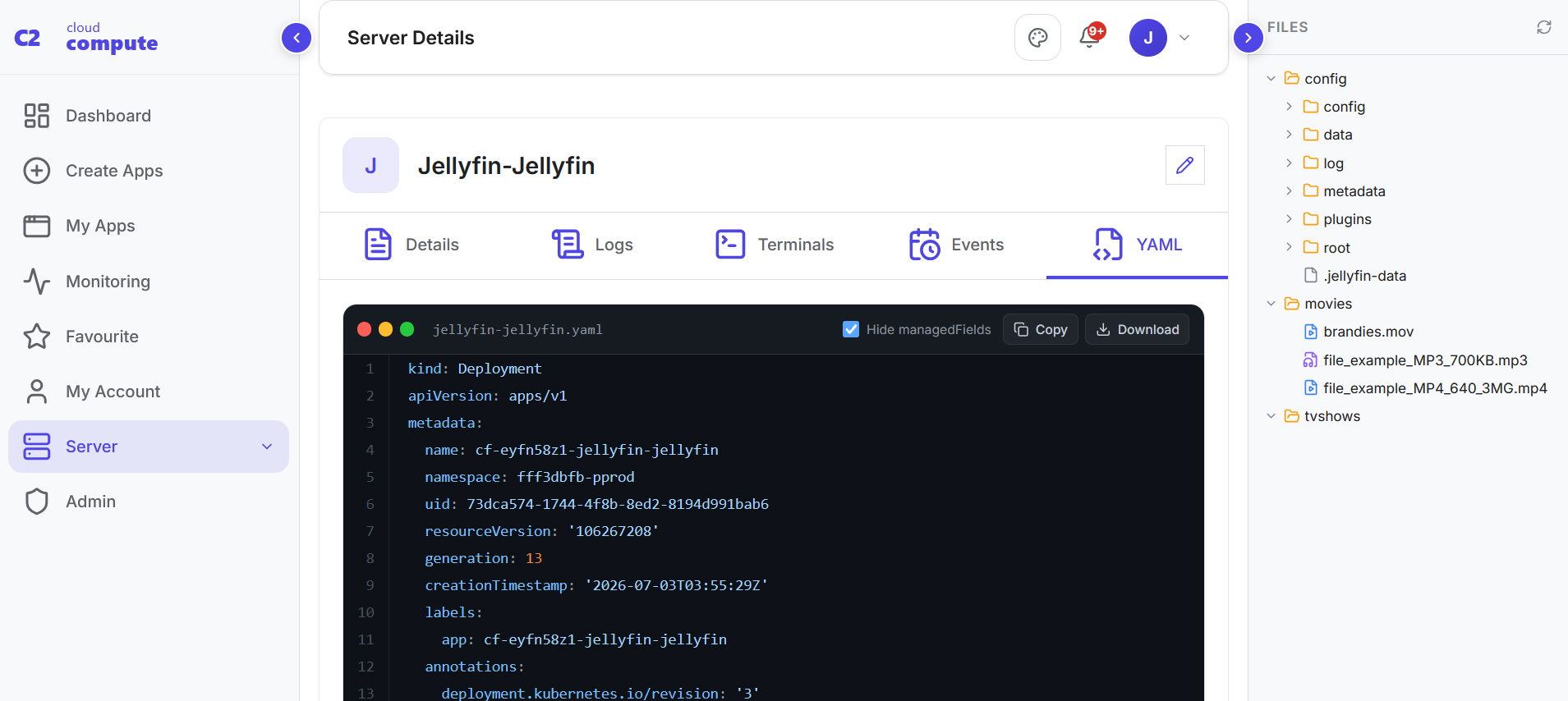Expand the log folder
The image size is (1568, 701).
coord(1290,163)
